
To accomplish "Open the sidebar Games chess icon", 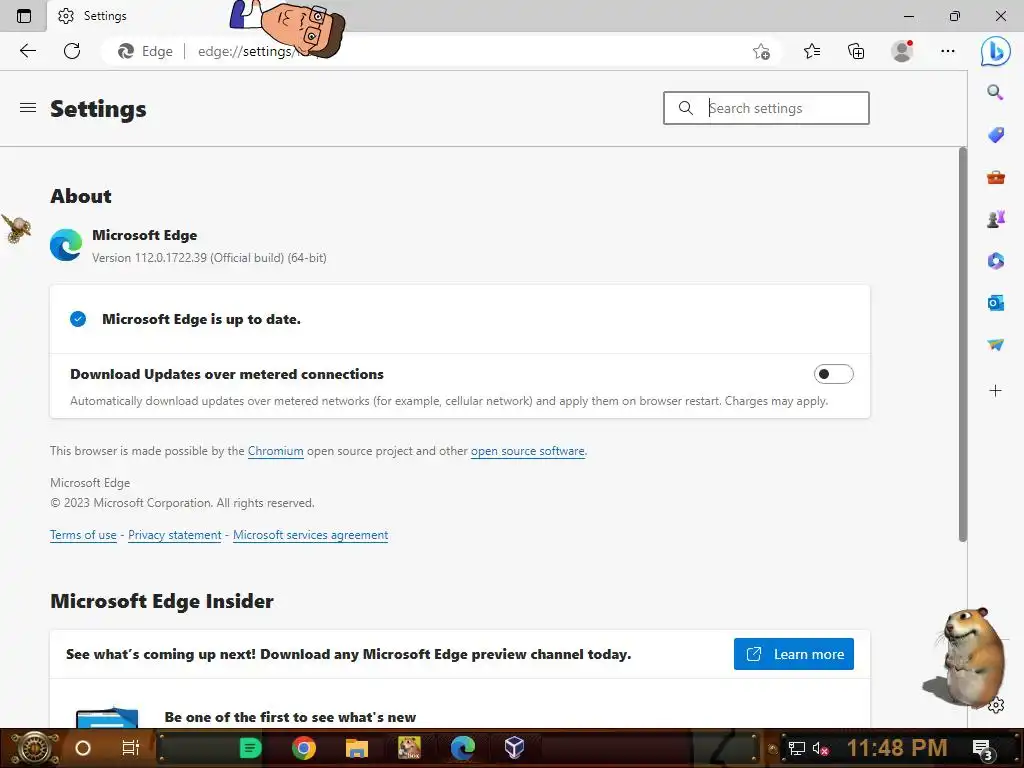I will tap(995, 219).
